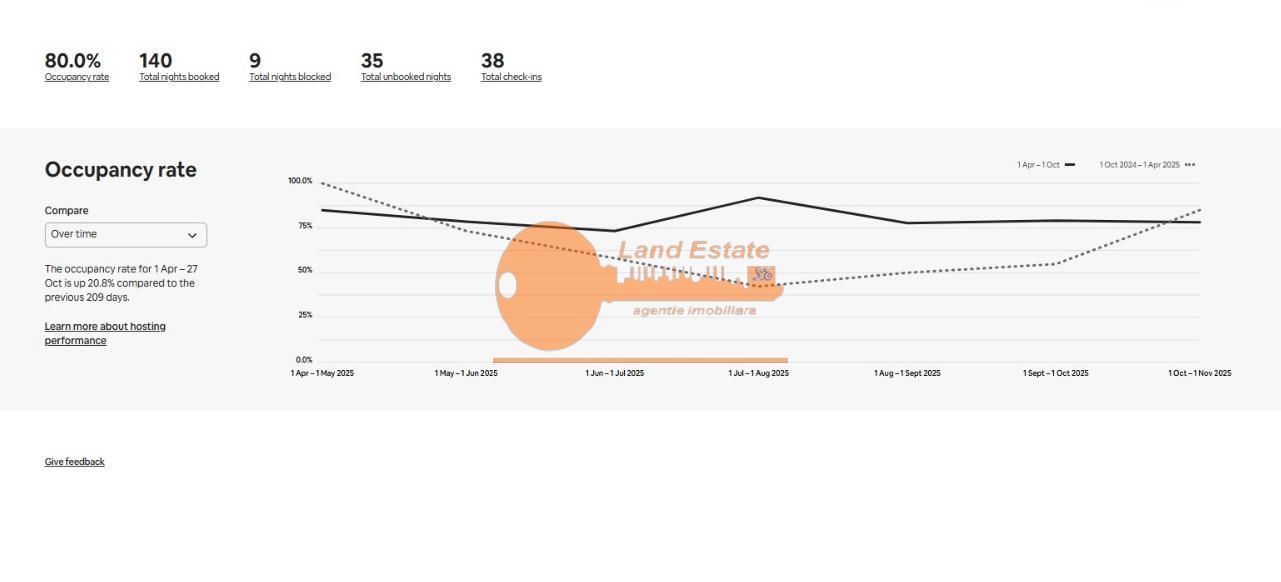Viewport: 1281px width, 582px height.
Task: Click the 1 Sept – 1 Oct 2025 axis label
Action: coord(1055,374)
